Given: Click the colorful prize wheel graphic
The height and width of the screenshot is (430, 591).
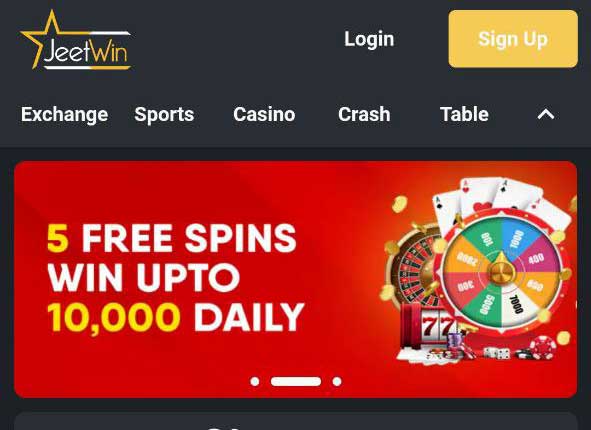Looking at the screenshot, I should click(x=501, y=271).
